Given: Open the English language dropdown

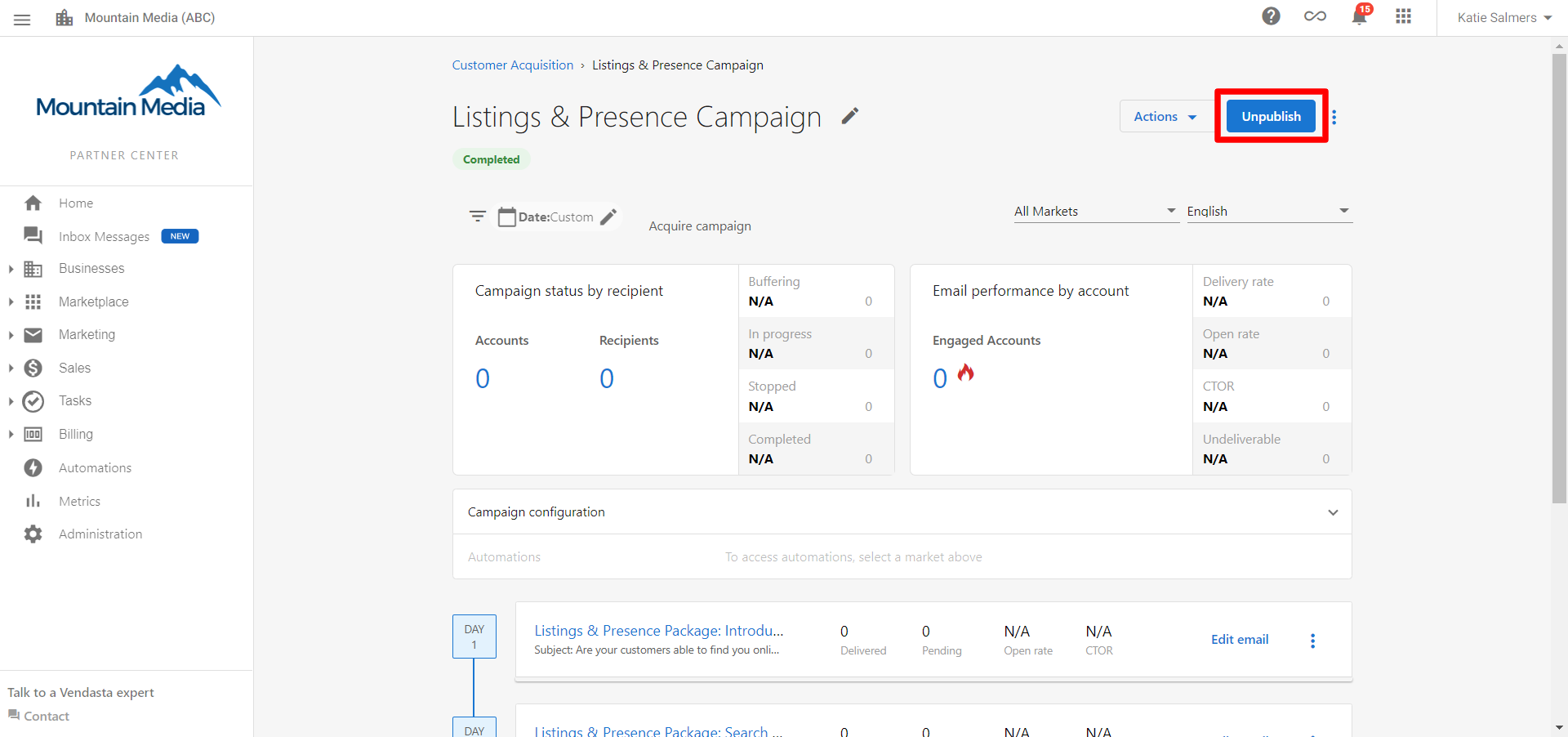Looking at the screenshot, I should pyautogui.click(x=1269, y=212).
